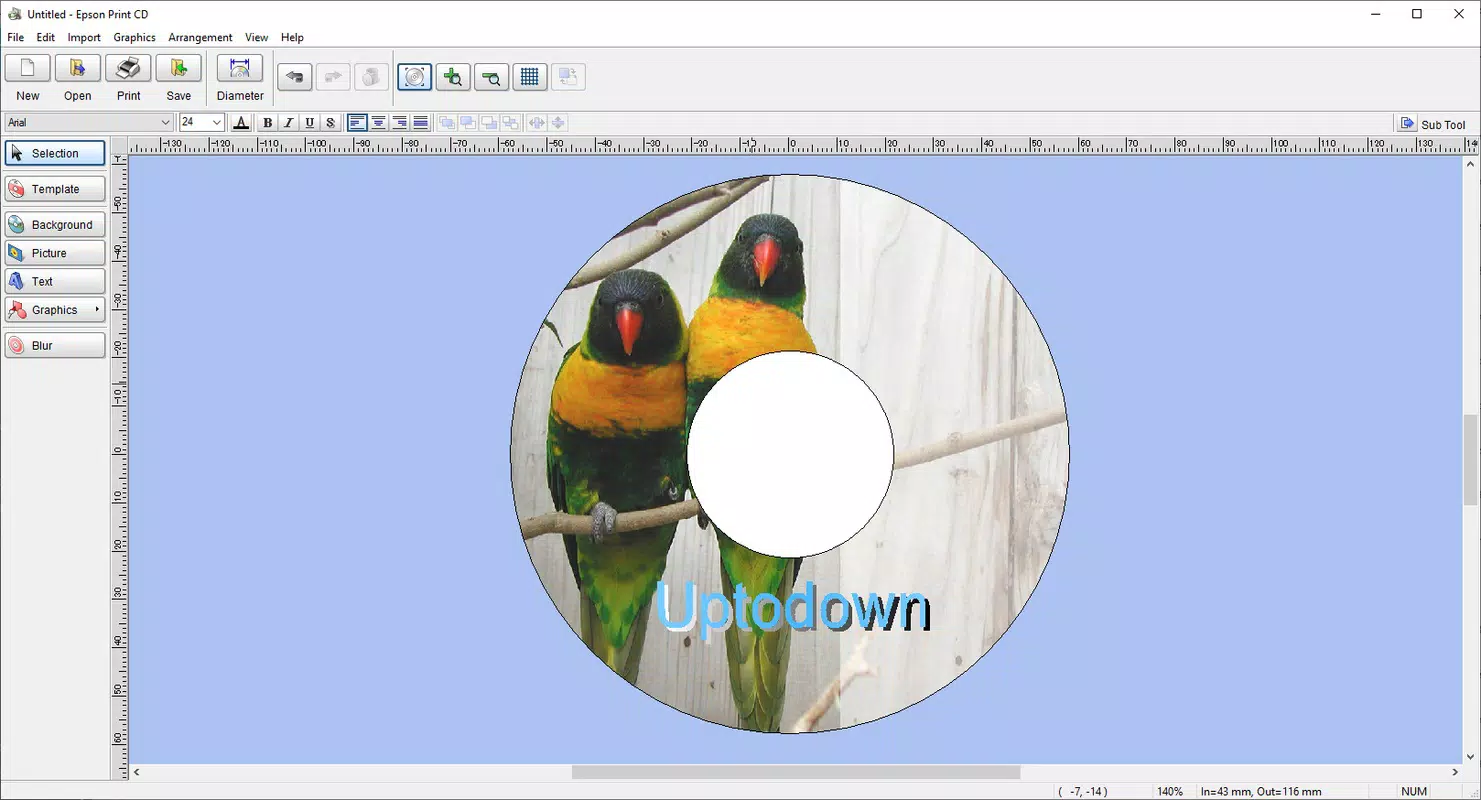Open the Help menu

coord(292,37)
